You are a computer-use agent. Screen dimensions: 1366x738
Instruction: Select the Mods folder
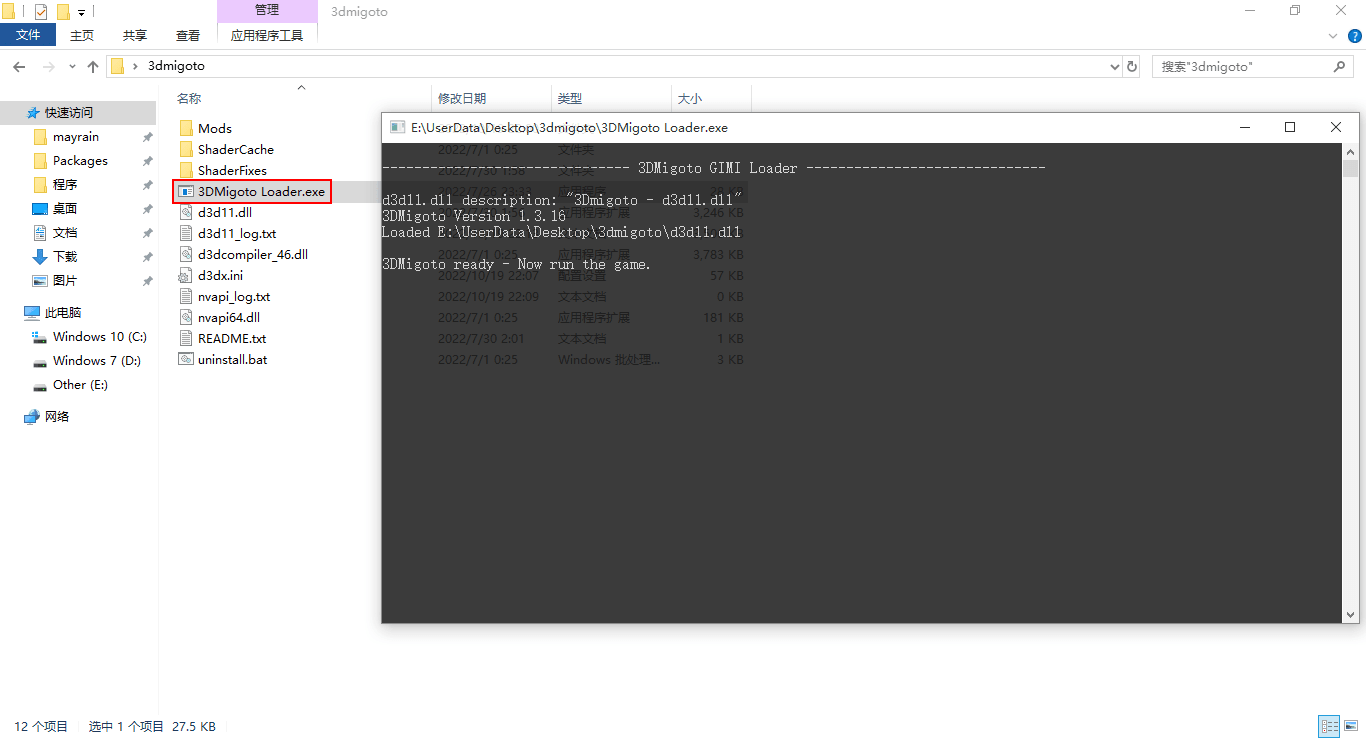[x=215, y=128]
